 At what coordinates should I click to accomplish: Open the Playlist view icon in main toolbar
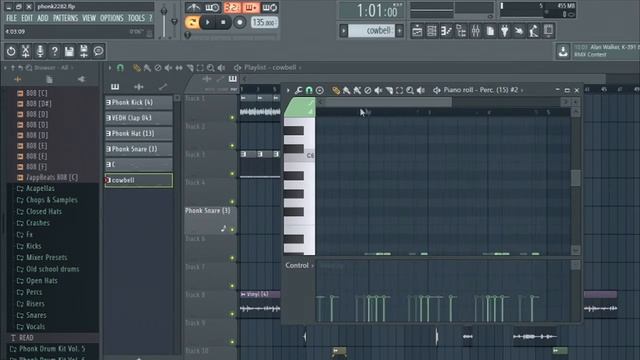click(x=417, y=31)
